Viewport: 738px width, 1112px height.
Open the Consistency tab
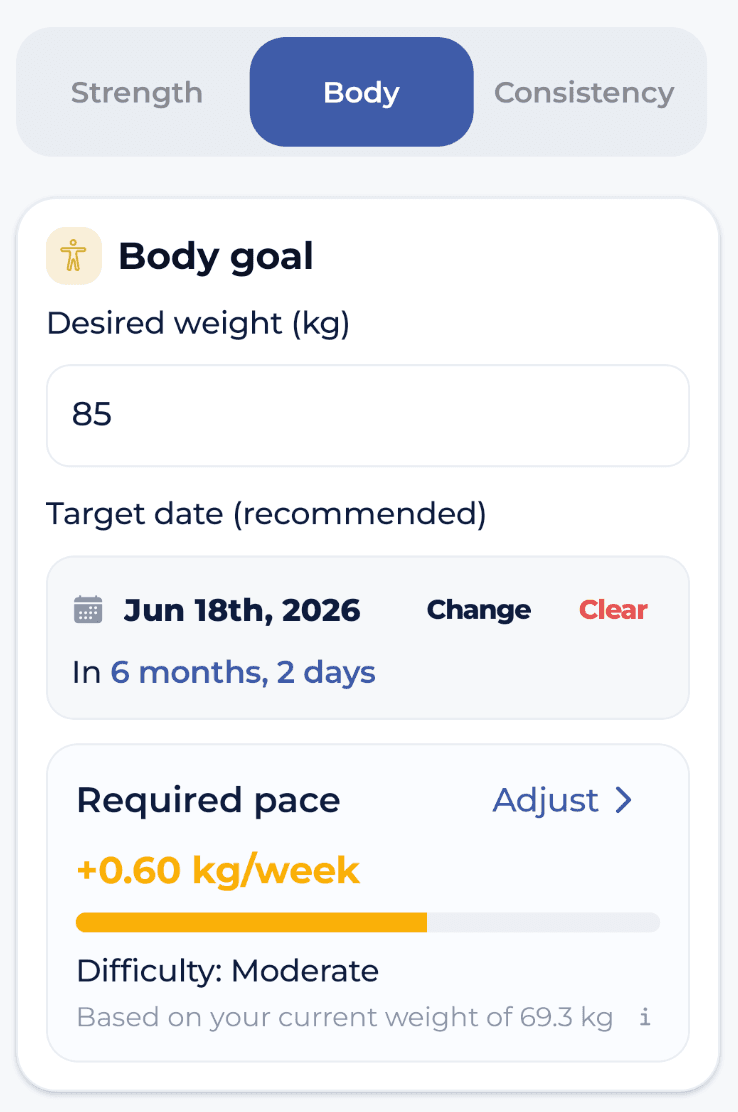pos(584,93)
